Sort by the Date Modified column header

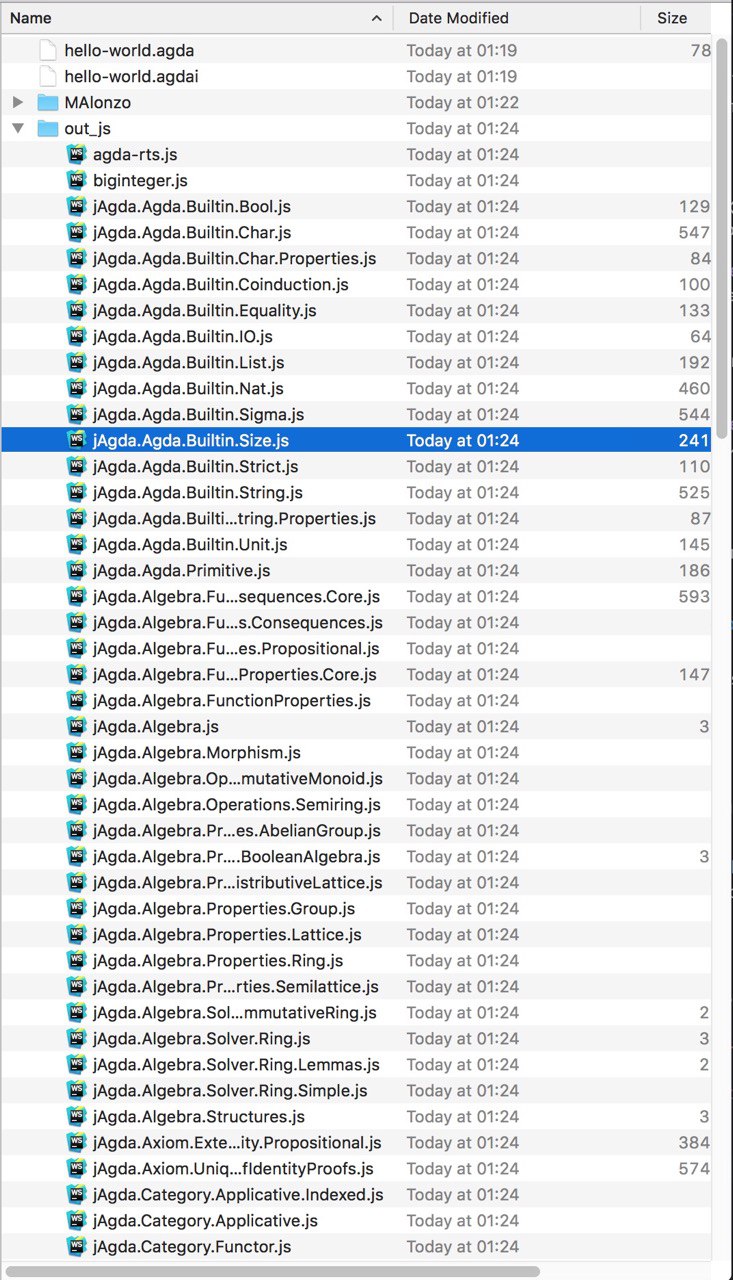click(517, 18)
